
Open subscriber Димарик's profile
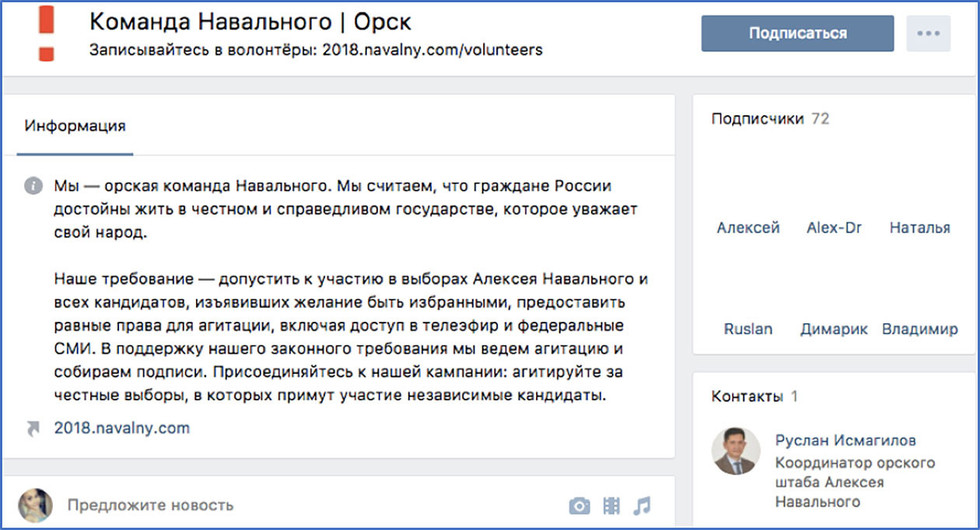[834, 329]
